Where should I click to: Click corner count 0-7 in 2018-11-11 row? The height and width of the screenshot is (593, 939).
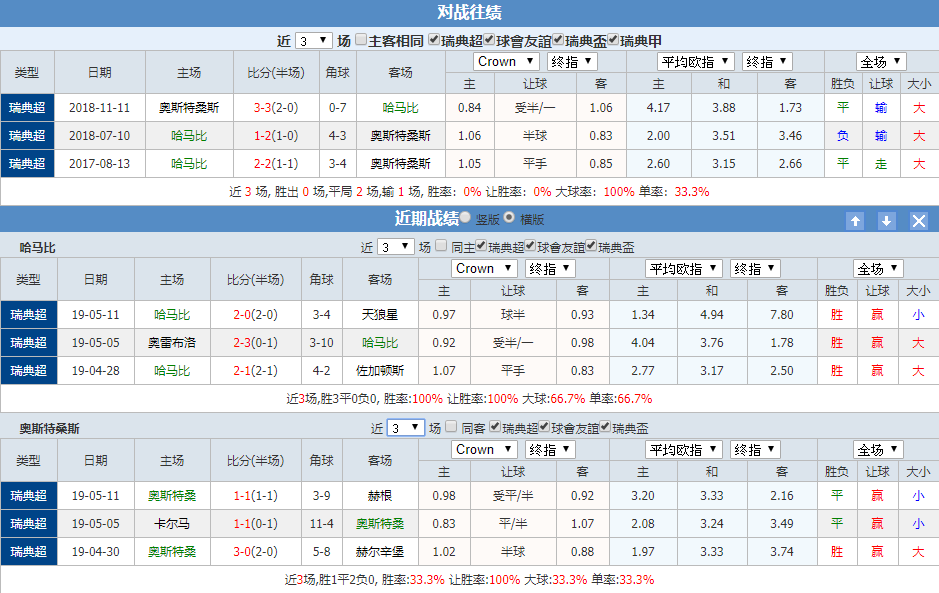pyautogui.click(x=338, y=108)
